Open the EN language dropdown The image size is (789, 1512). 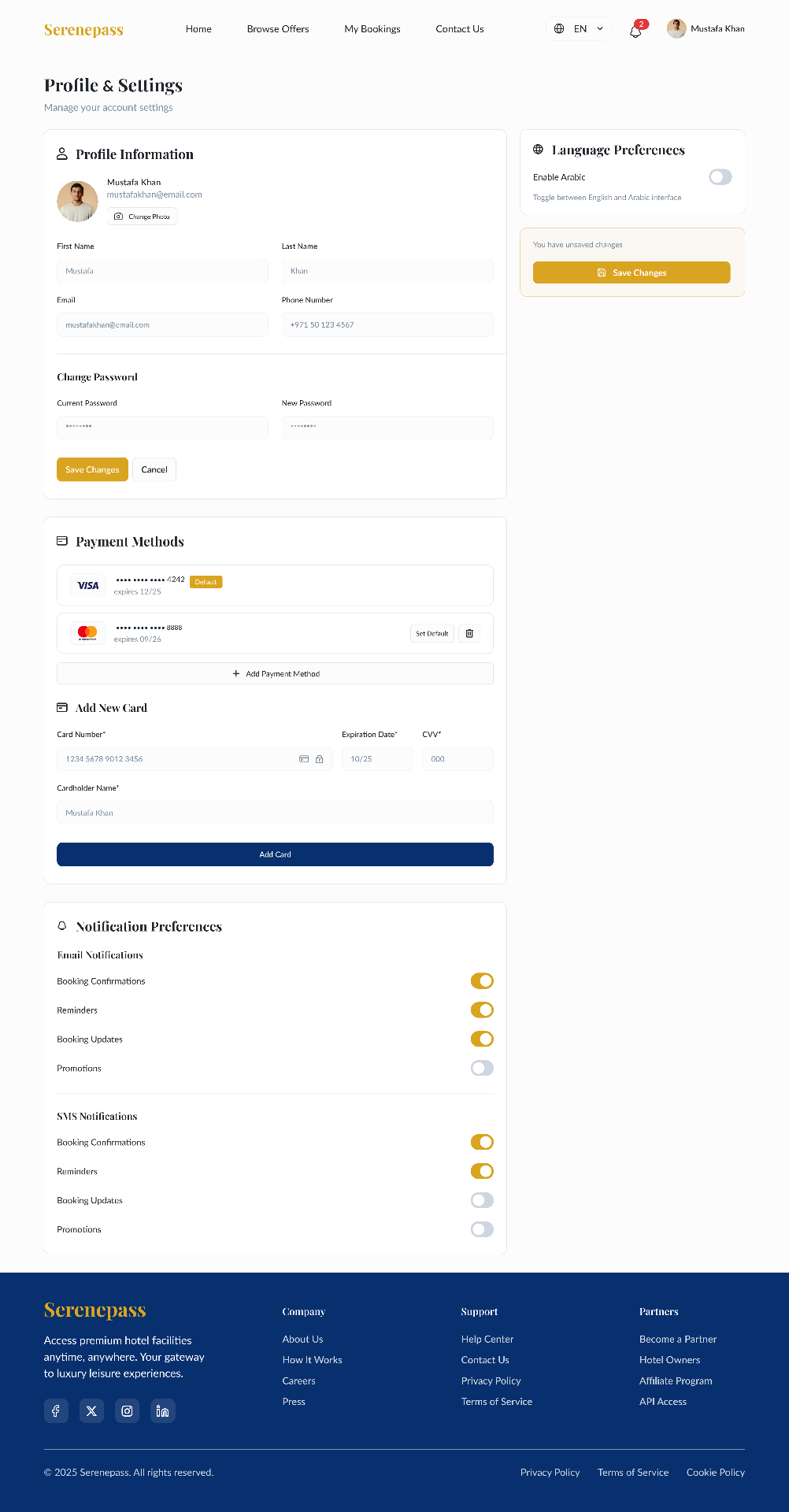[579, 29]
